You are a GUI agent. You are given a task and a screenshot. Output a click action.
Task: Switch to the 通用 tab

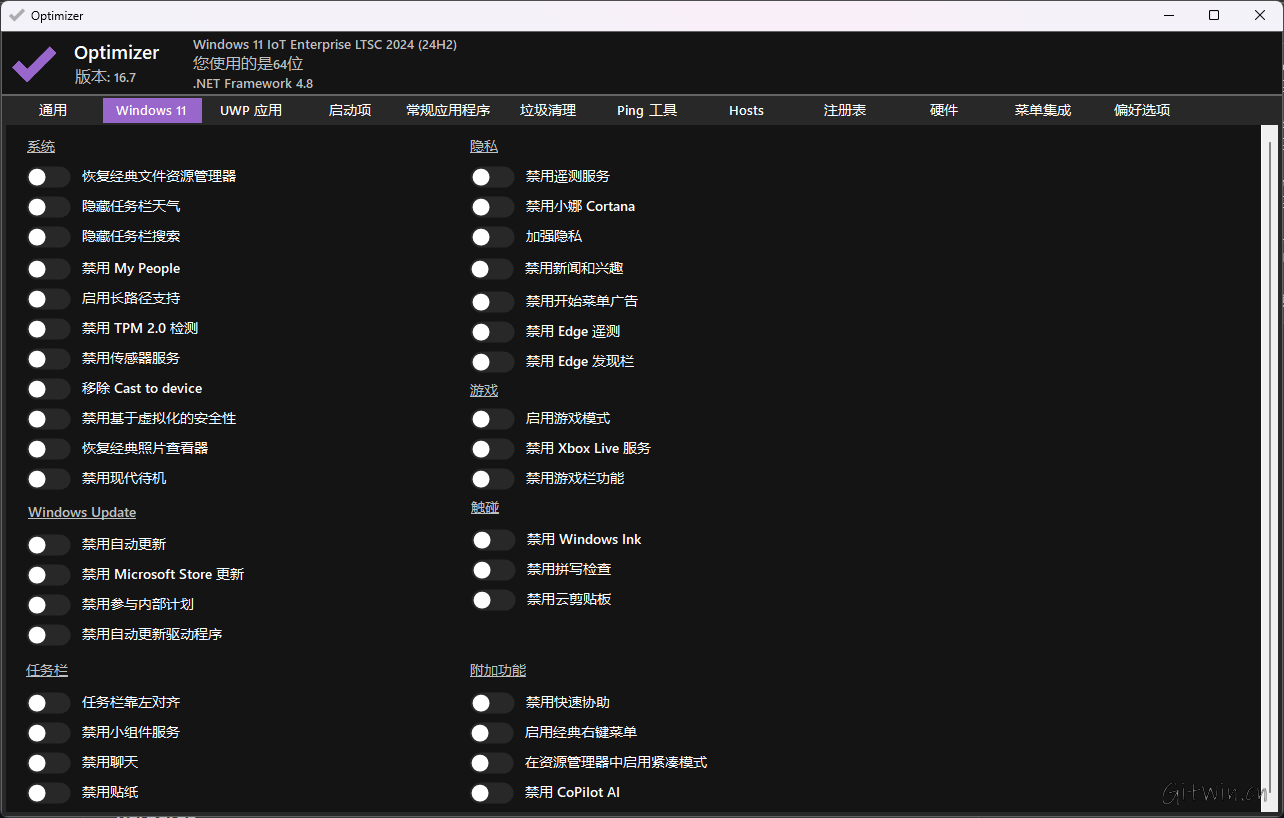point(52,110)
